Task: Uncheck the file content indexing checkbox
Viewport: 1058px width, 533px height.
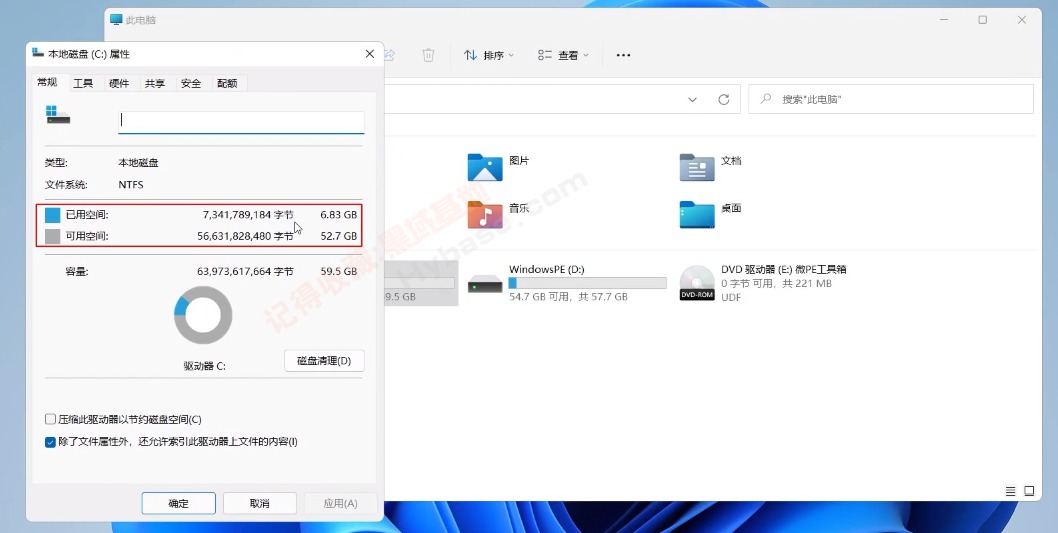Action: [x=50, y=442]
